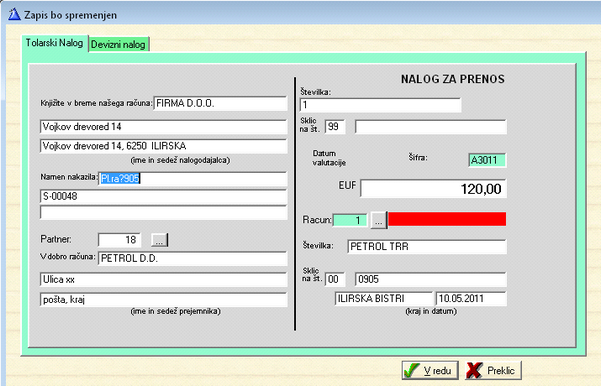
Task: Click the (kraj in datum) caption
Action: (x=431, y=311)
